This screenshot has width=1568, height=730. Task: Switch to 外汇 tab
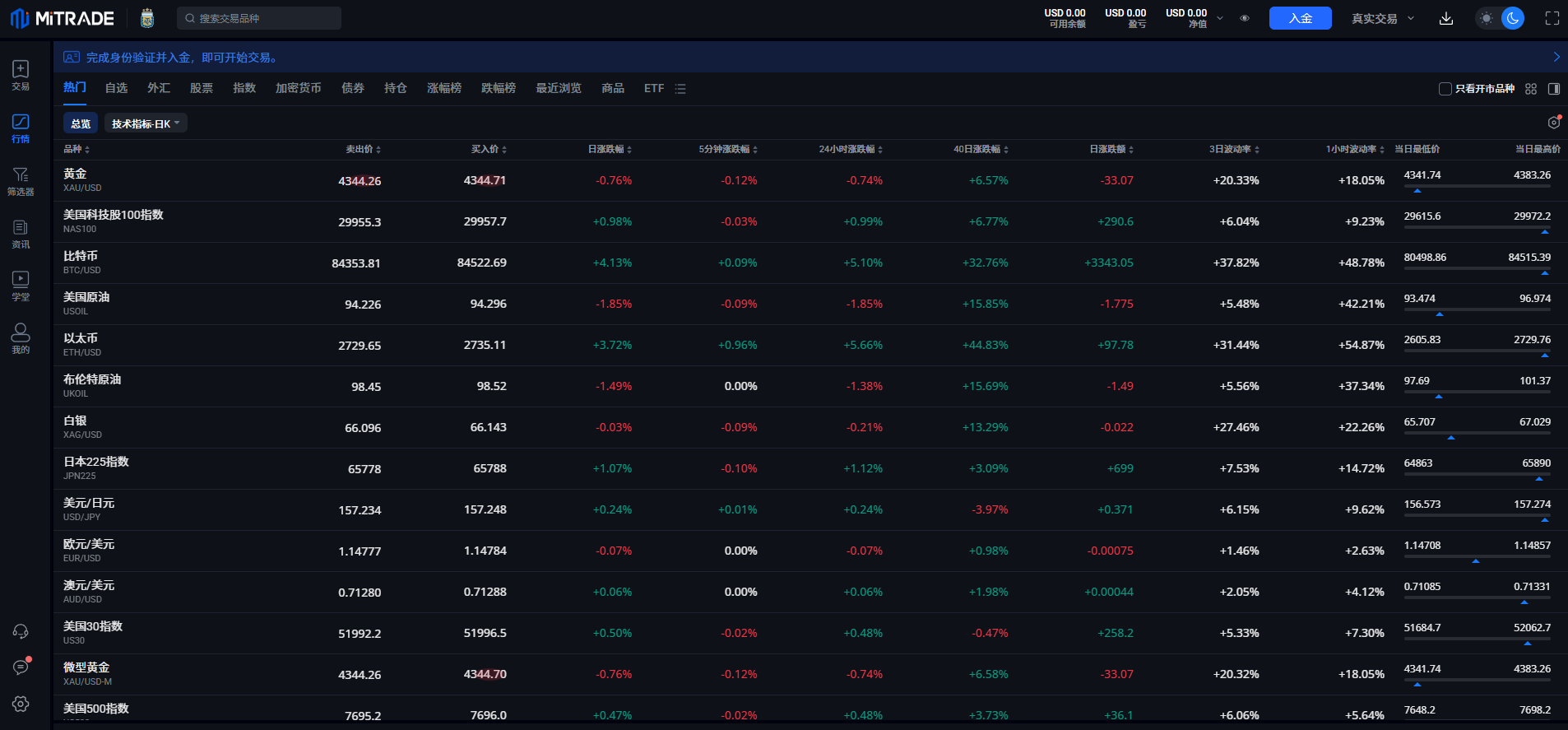coord(159,88)
